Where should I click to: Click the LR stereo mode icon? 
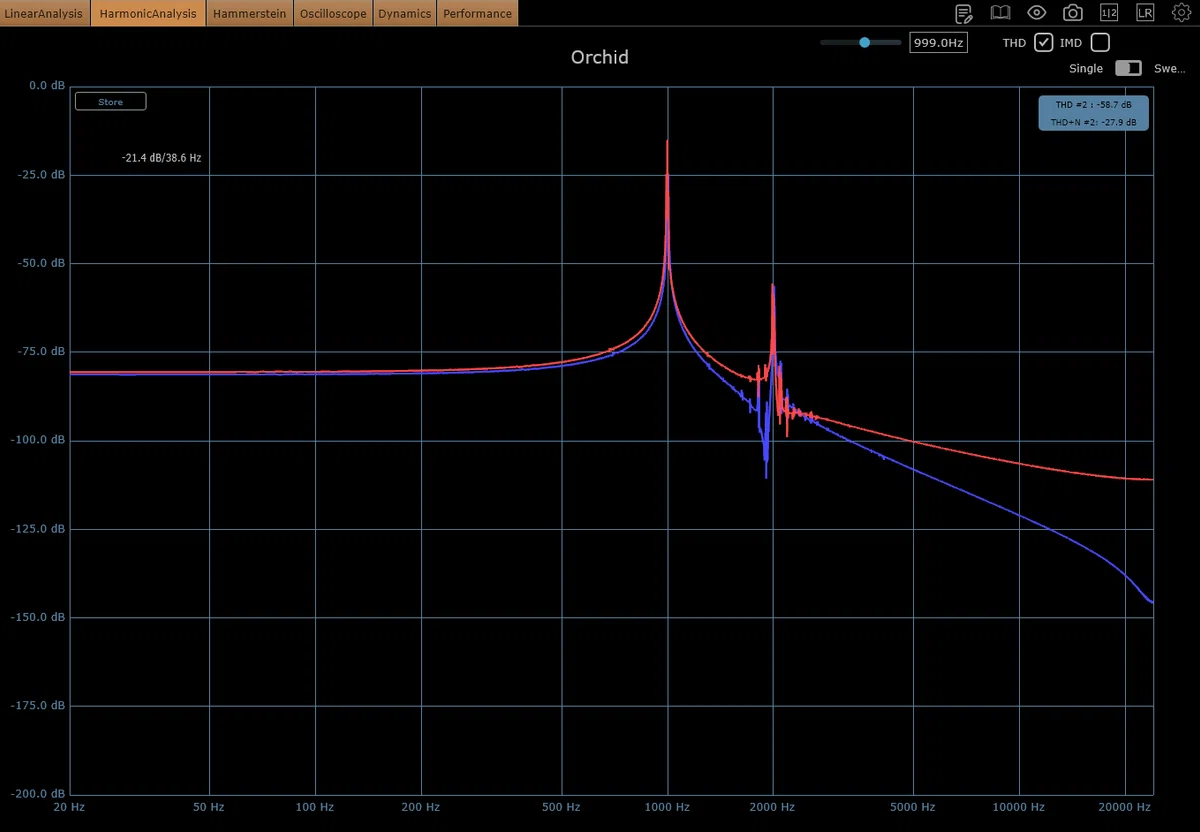(1145, 13)
